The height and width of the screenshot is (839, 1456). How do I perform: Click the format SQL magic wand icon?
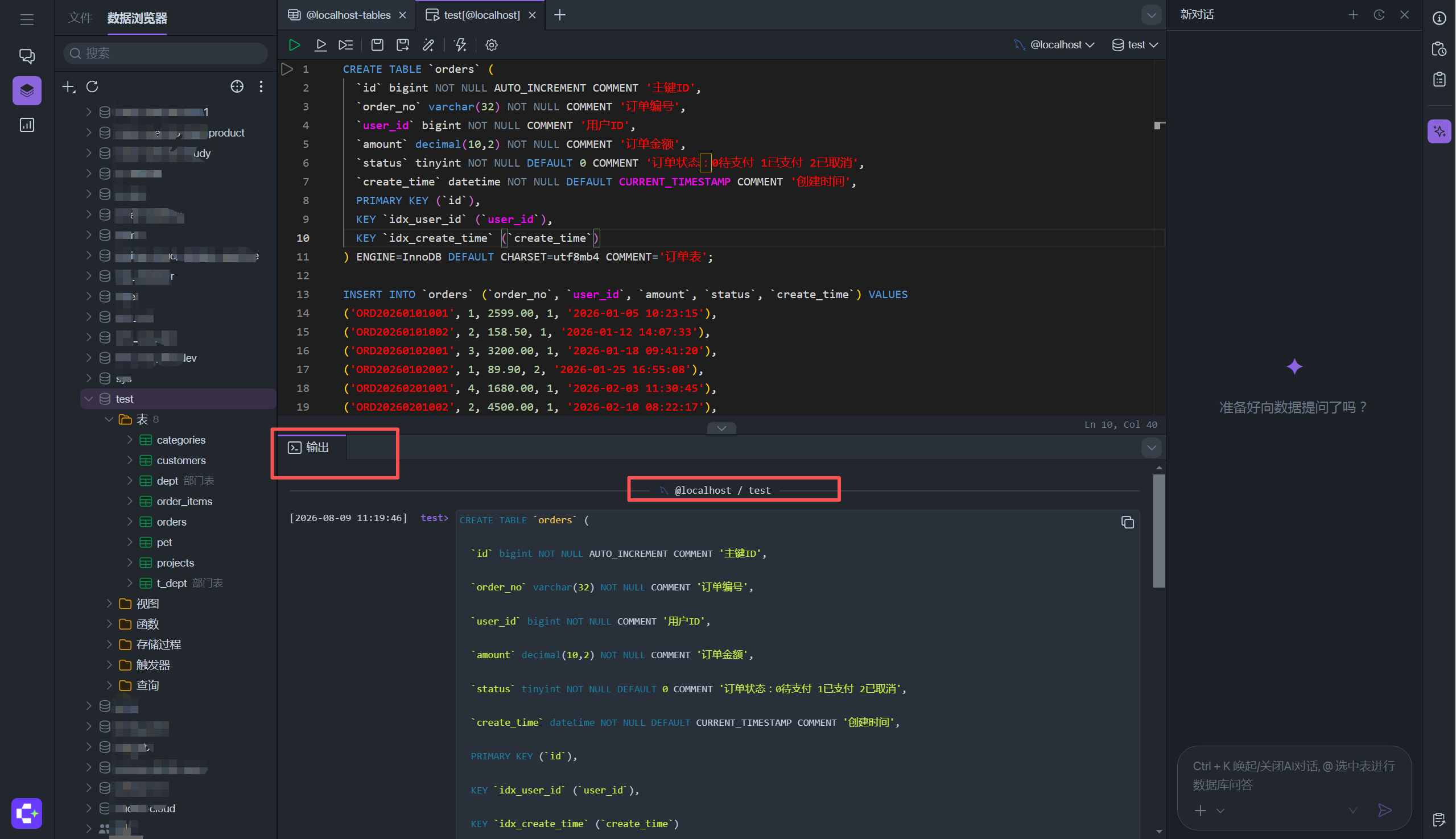point(428,45)
